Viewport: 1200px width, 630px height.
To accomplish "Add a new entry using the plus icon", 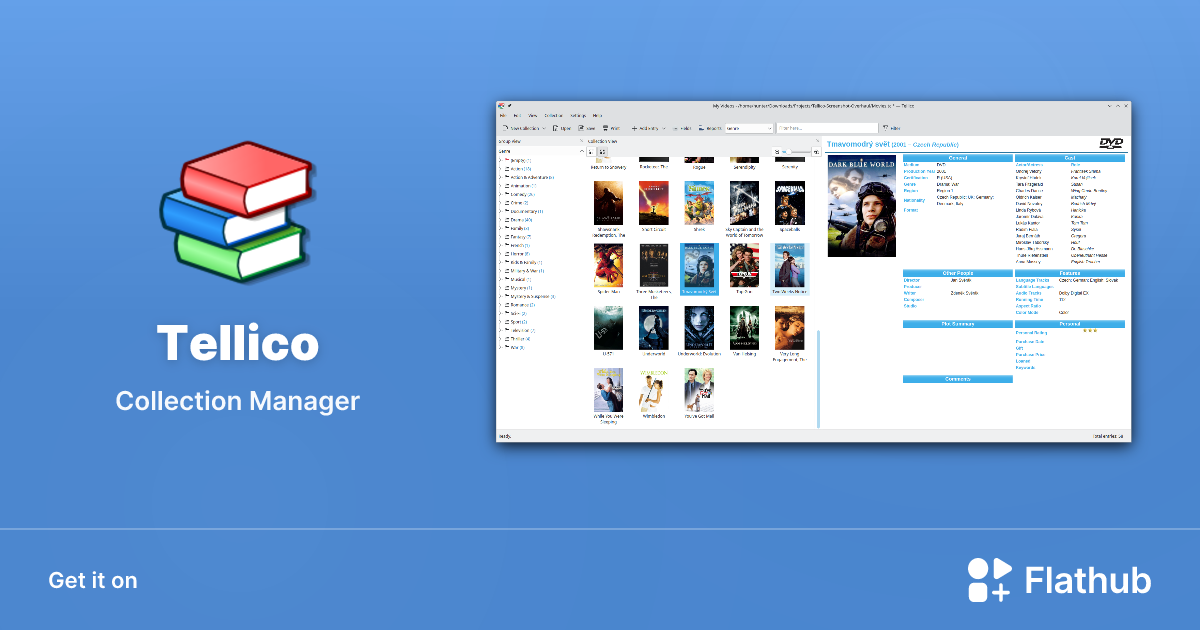I will point(632,128).
